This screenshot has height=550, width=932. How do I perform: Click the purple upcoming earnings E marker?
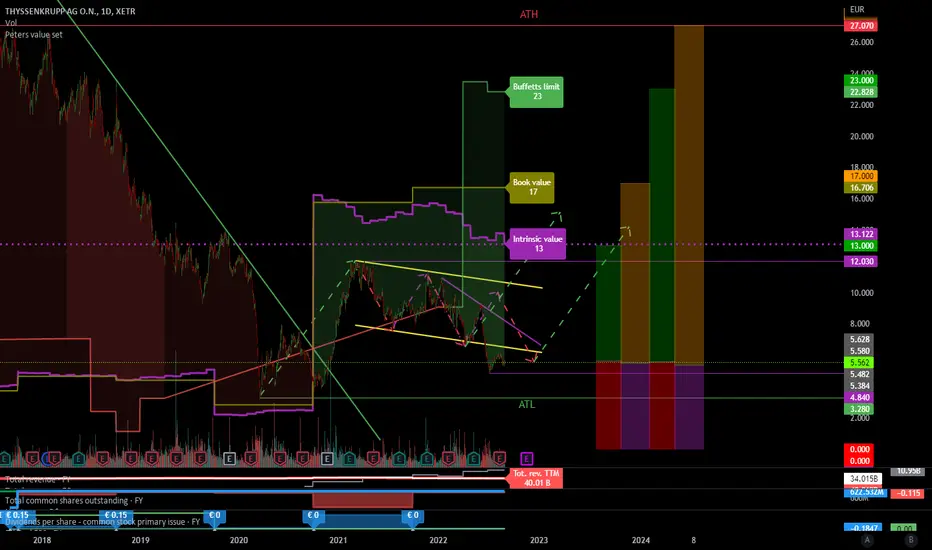coord(527,458)
